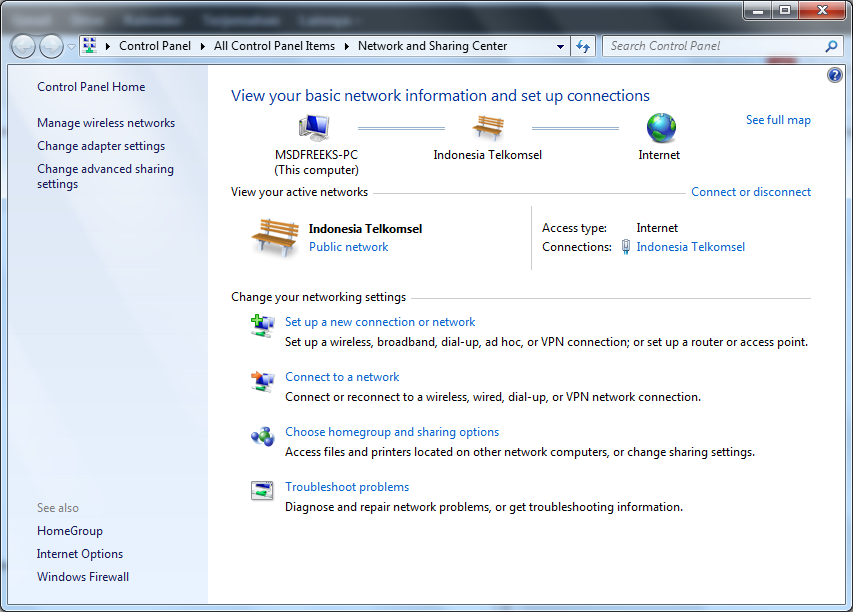Screen dimensions: 853x612
Task: Open Manage wireless networks
Action: 106,123
